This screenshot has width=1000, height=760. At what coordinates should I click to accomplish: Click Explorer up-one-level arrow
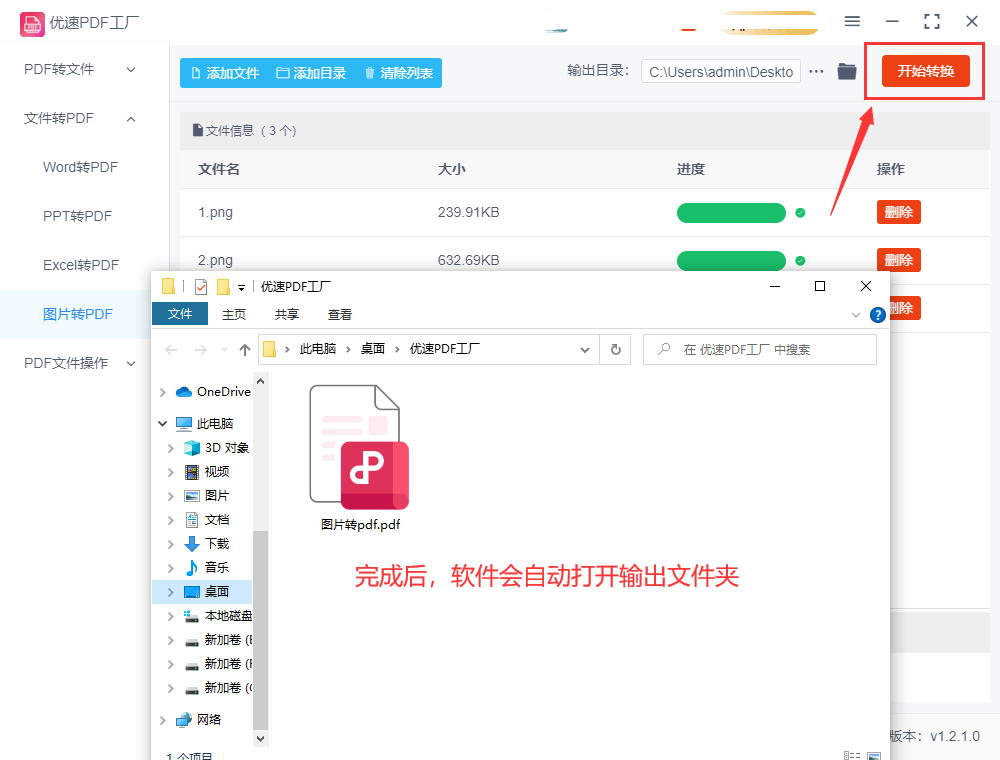click(245, 350)
